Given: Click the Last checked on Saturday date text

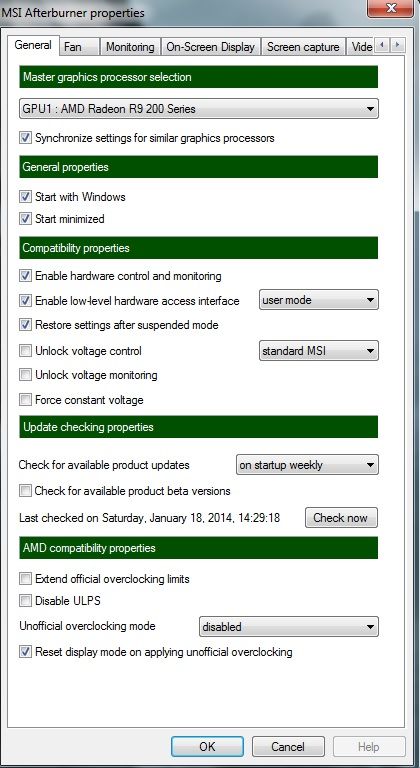Looking at the screenshot, I should coord(149,518).
